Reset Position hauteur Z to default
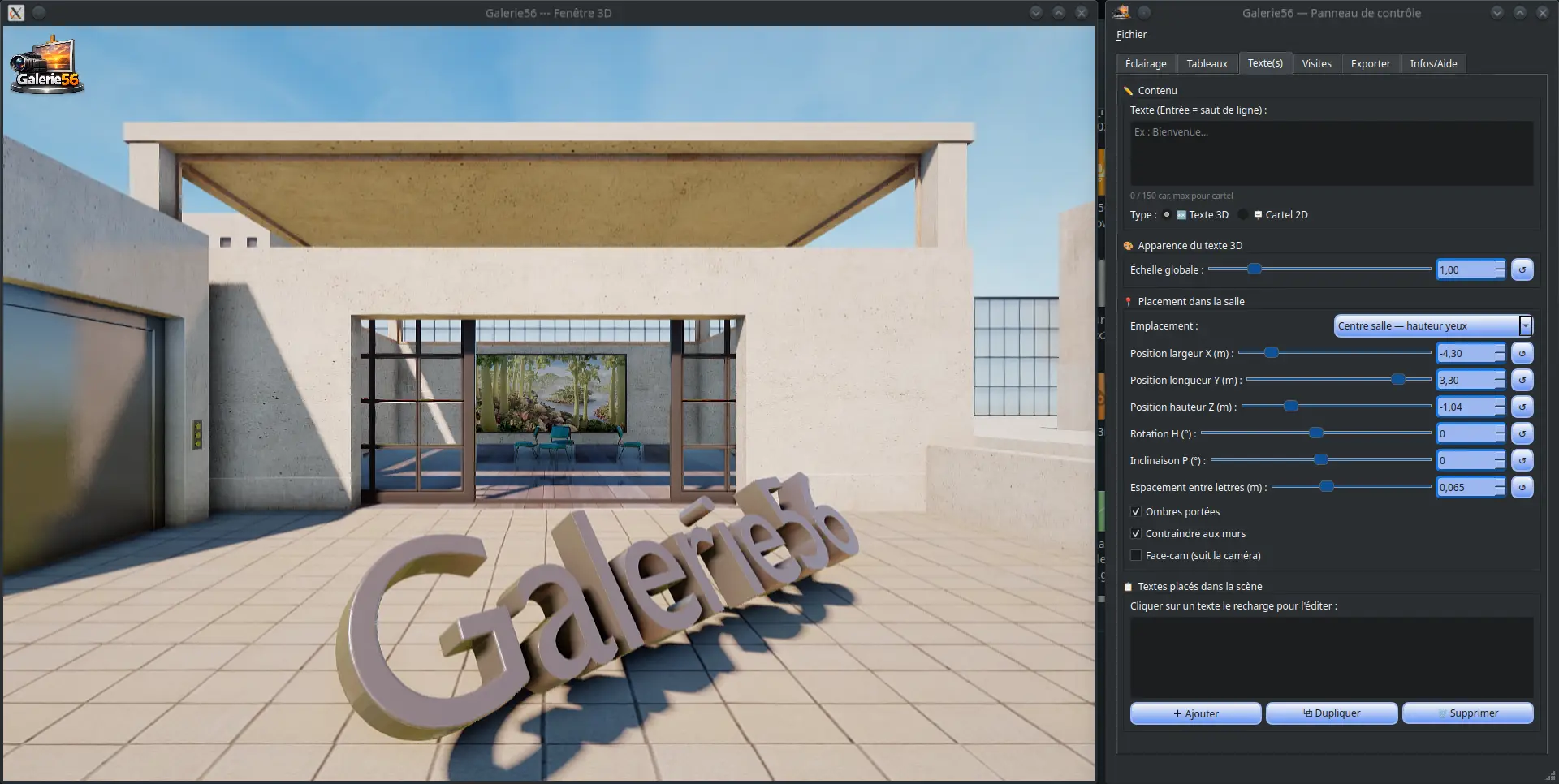The width and height of the screenshot is (1559, 784). coord(1522,407)
